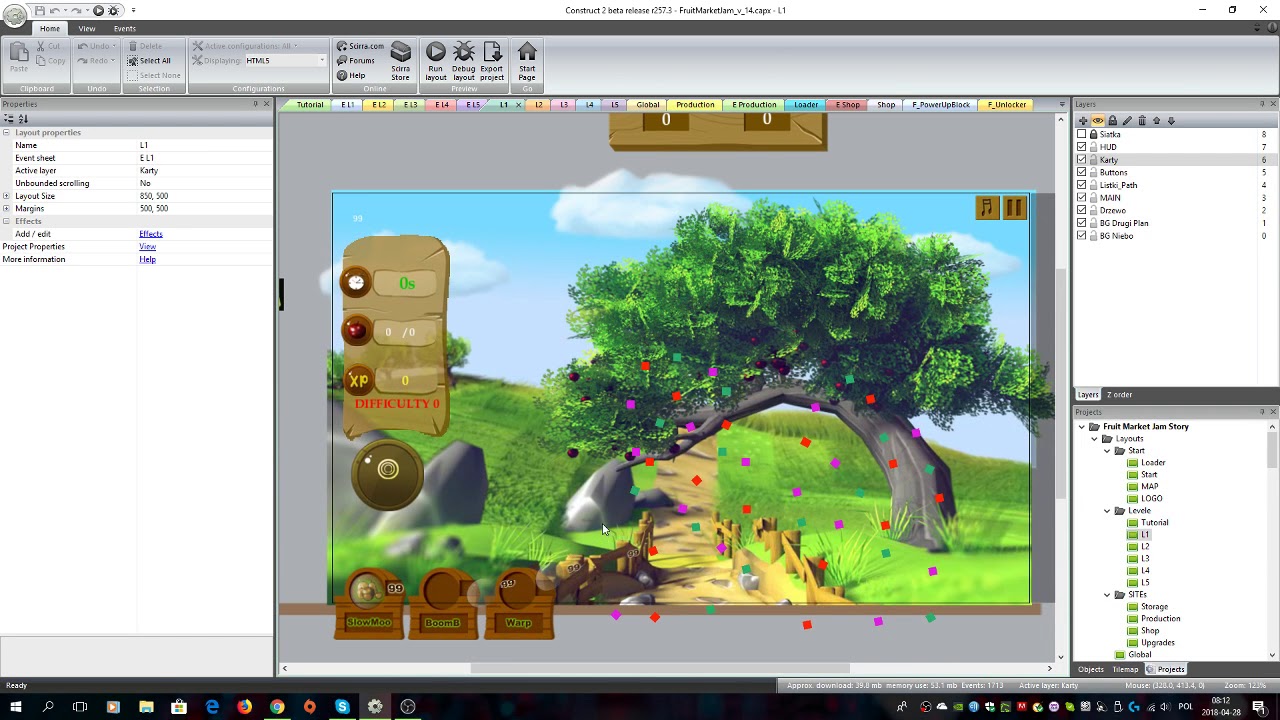The width and height of the screenshot is (1280, 720).
Task: Click the lock icon in Layers toolbar
Action: click(1112, 121)
